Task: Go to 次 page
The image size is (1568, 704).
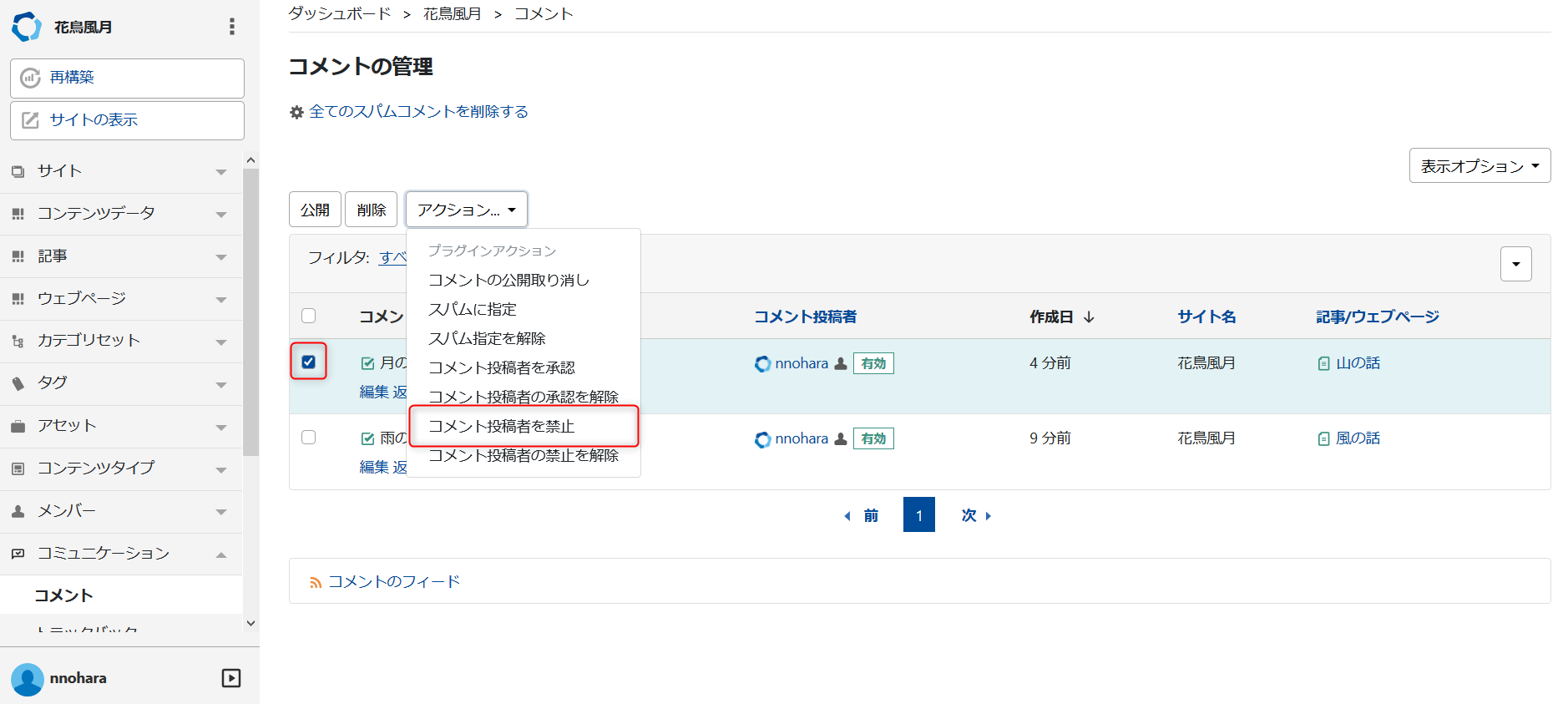Action: [x=975, y=515]
